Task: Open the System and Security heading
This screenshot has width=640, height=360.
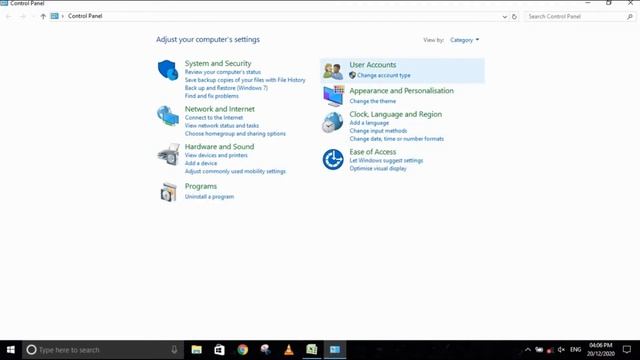Action: tap(218, 63)
